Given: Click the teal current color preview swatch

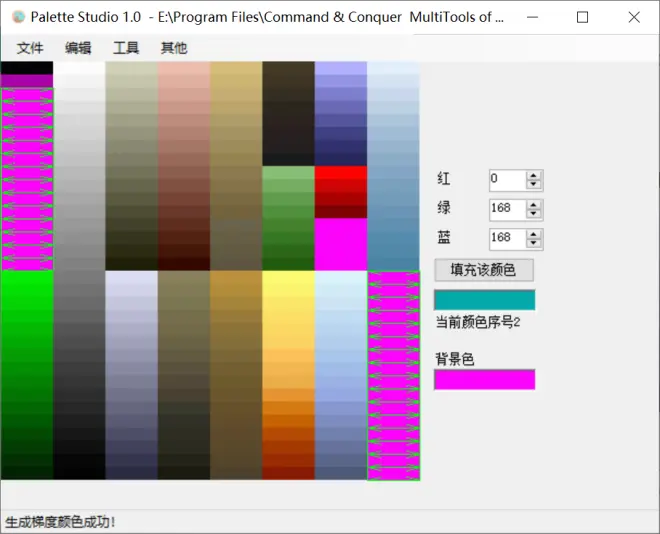Looking at the screenshot, I should pos(484,300).
